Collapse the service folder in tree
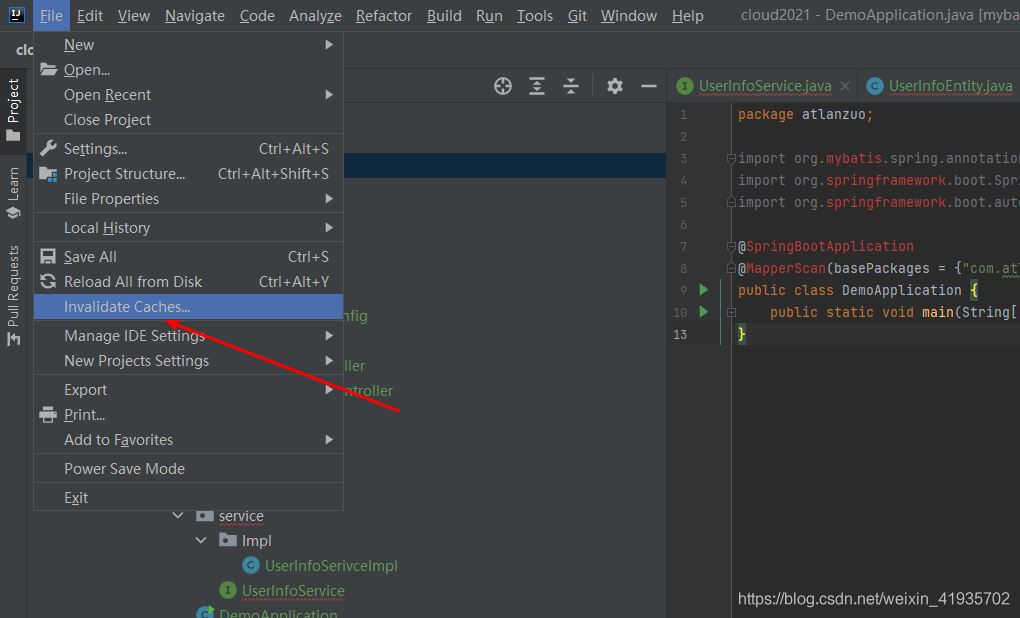The width and height of the screenshot is (1020, 618). [178, 516]
